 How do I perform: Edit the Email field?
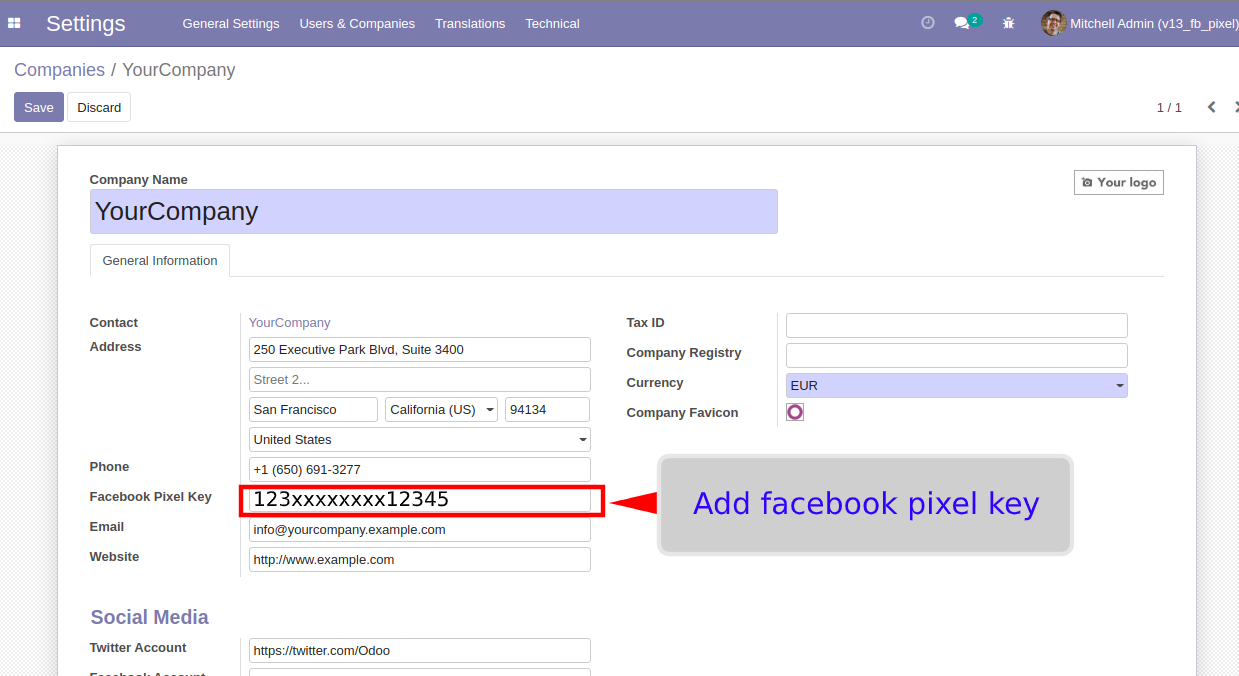[420, 530]
